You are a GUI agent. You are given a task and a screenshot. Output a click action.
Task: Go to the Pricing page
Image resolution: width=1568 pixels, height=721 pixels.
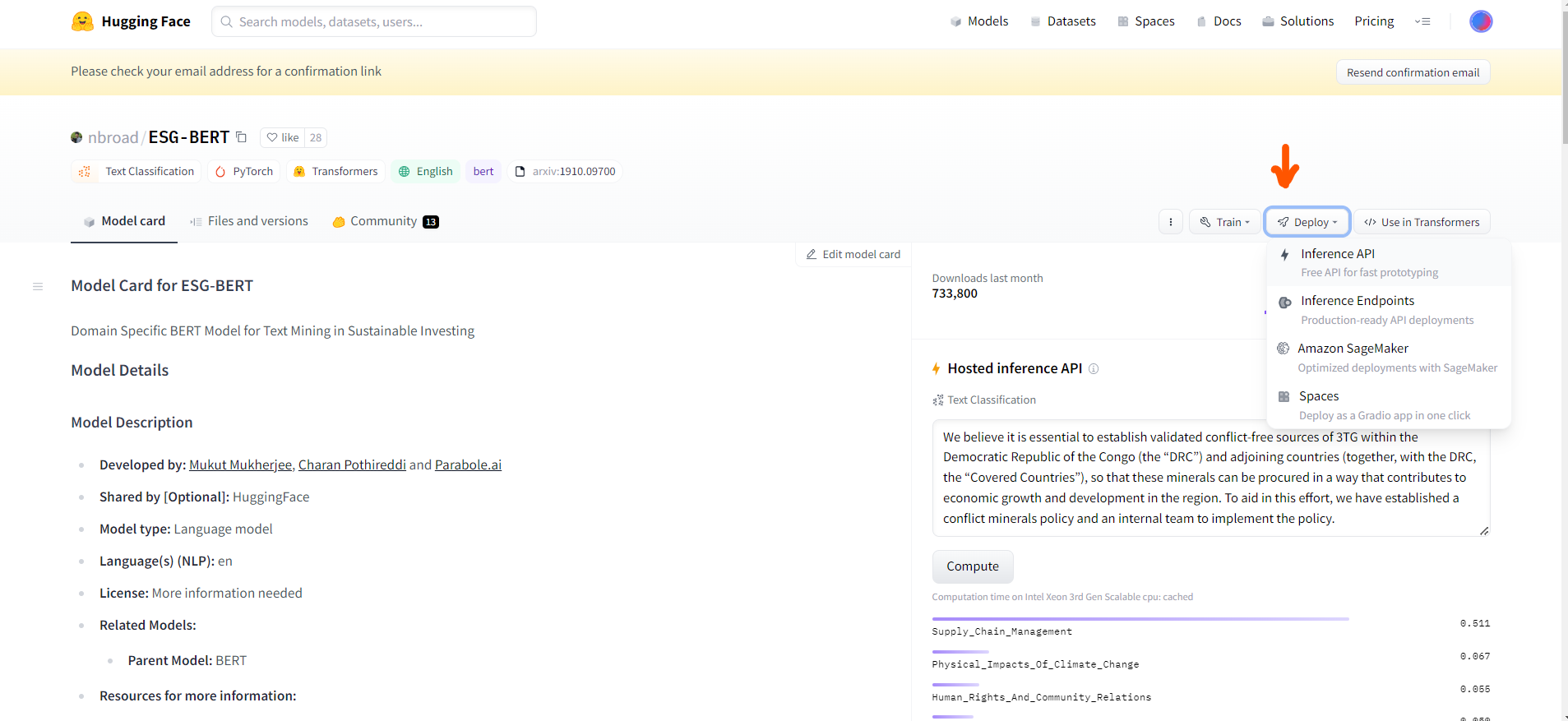point(1374,21)
